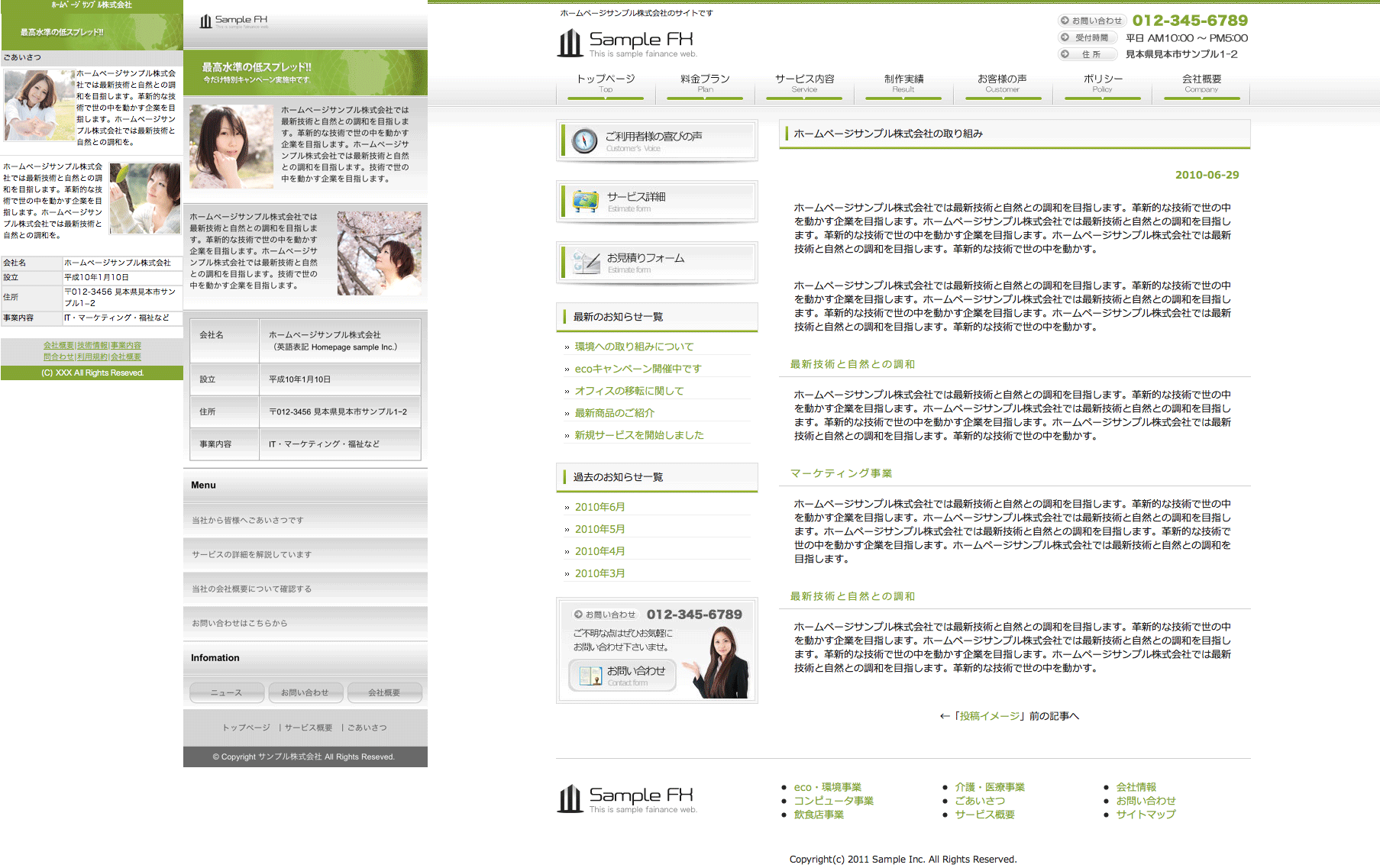Open the 会社概要 Company navigation tab
The width and height of the screenshot is (1380, 868).
tap(1201, 82)
